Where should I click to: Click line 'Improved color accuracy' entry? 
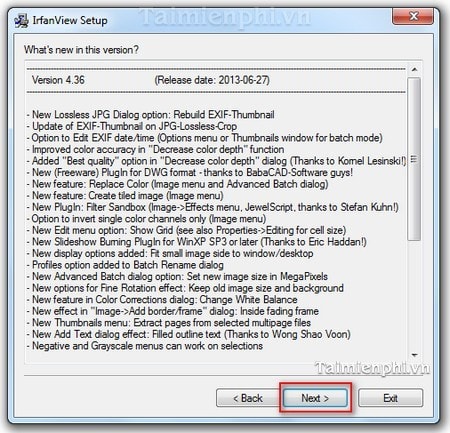pyautogui.click(x=155, y=149)
